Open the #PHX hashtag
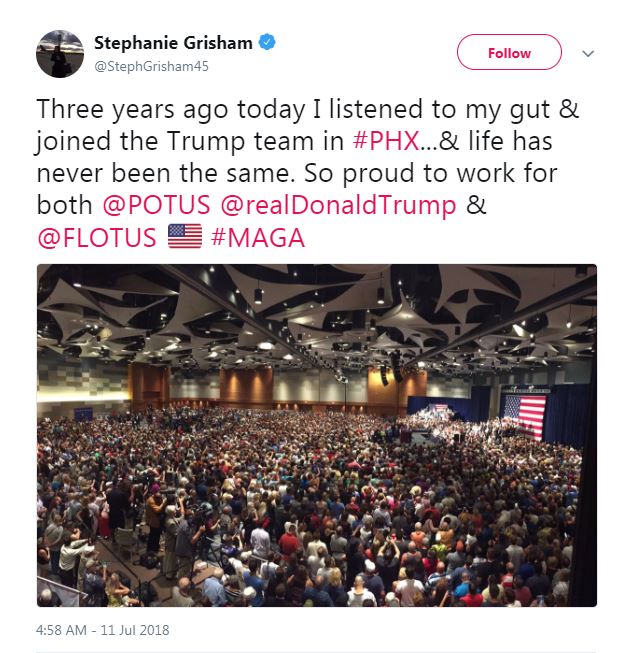632x653 pixels. pyautogui.click(x=386, y=141)
